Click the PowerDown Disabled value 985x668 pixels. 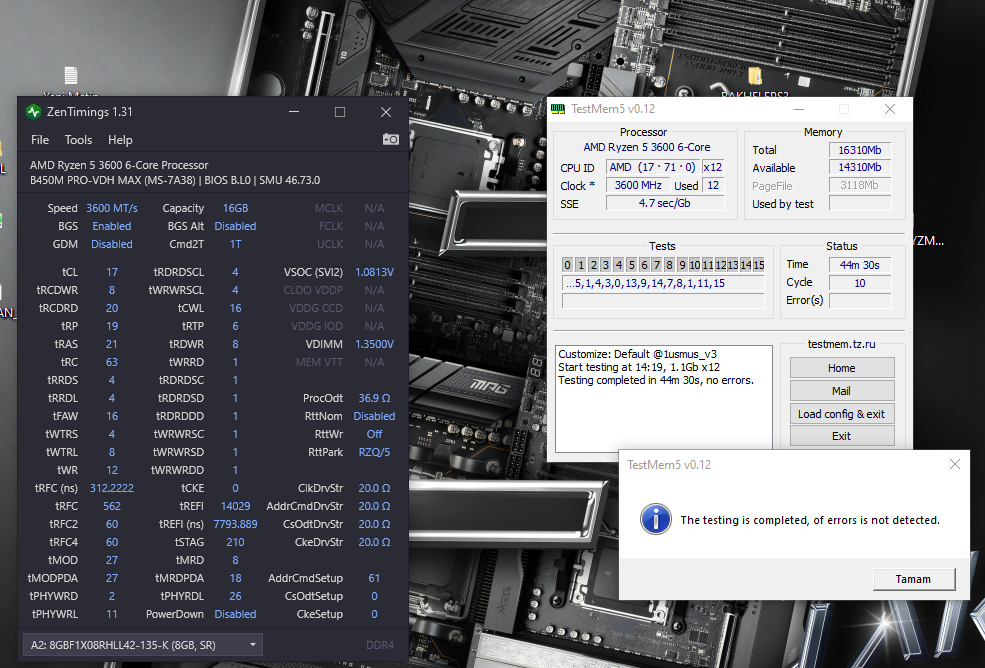[x=235, y=614]
